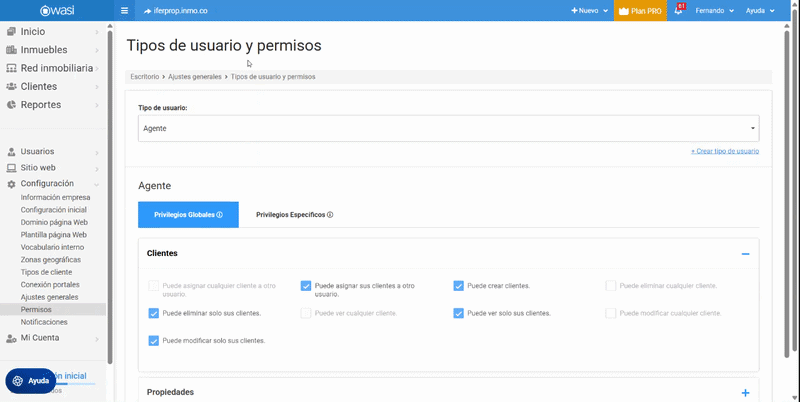Screen dimensions: 800x402
Task: Check 'Puede asignar cualquier cliente a otro usuario'
Action: (x=154, y=286)
